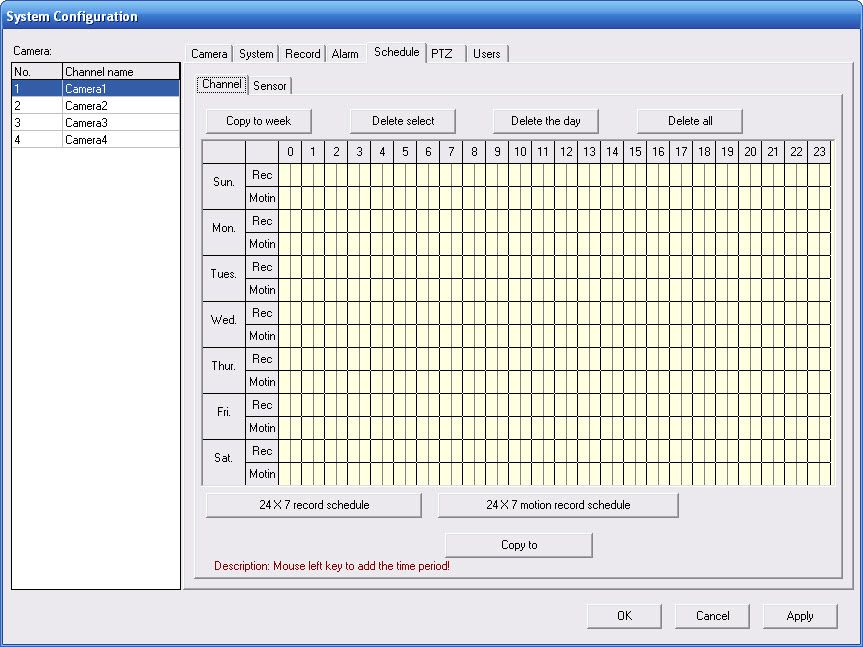Click Delete the day button
863x647 pixels.
coord(545,121)
